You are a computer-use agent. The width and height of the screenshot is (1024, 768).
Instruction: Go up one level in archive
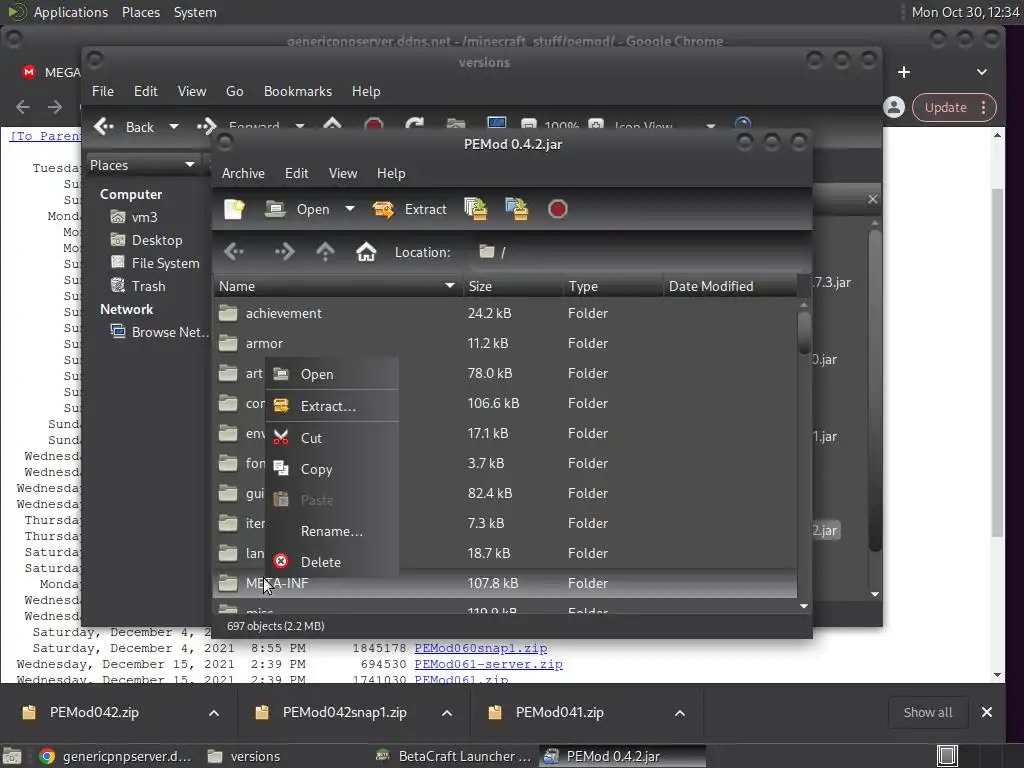(x=325, y=251)
